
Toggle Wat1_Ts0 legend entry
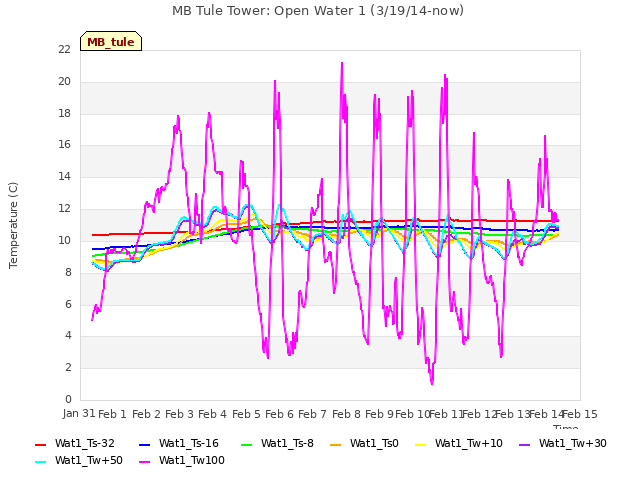point(364,444)
